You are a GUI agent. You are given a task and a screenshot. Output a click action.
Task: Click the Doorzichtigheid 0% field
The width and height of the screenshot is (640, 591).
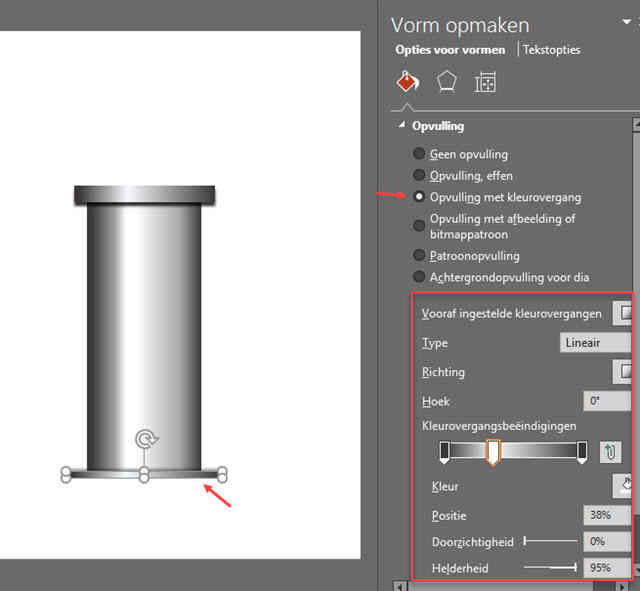607,542
